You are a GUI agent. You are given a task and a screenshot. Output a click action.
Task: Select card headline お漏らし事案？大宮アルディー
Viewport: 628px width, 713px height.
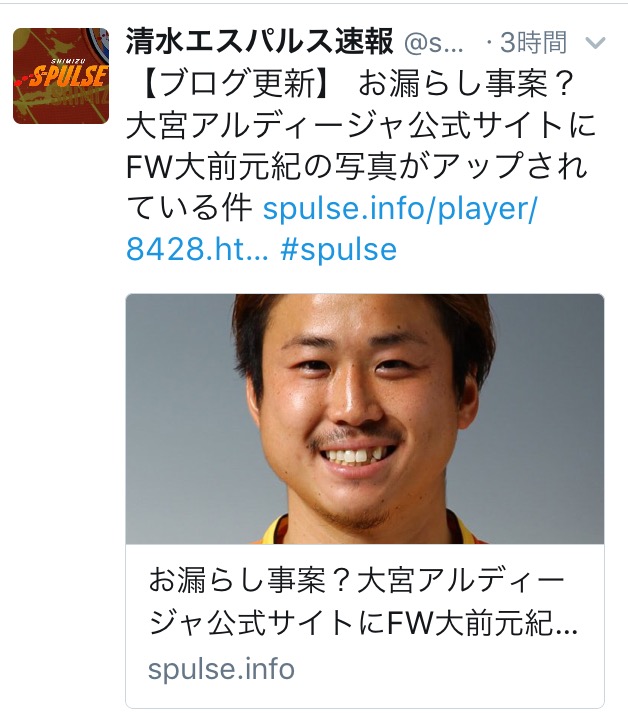tap(357, 581)
